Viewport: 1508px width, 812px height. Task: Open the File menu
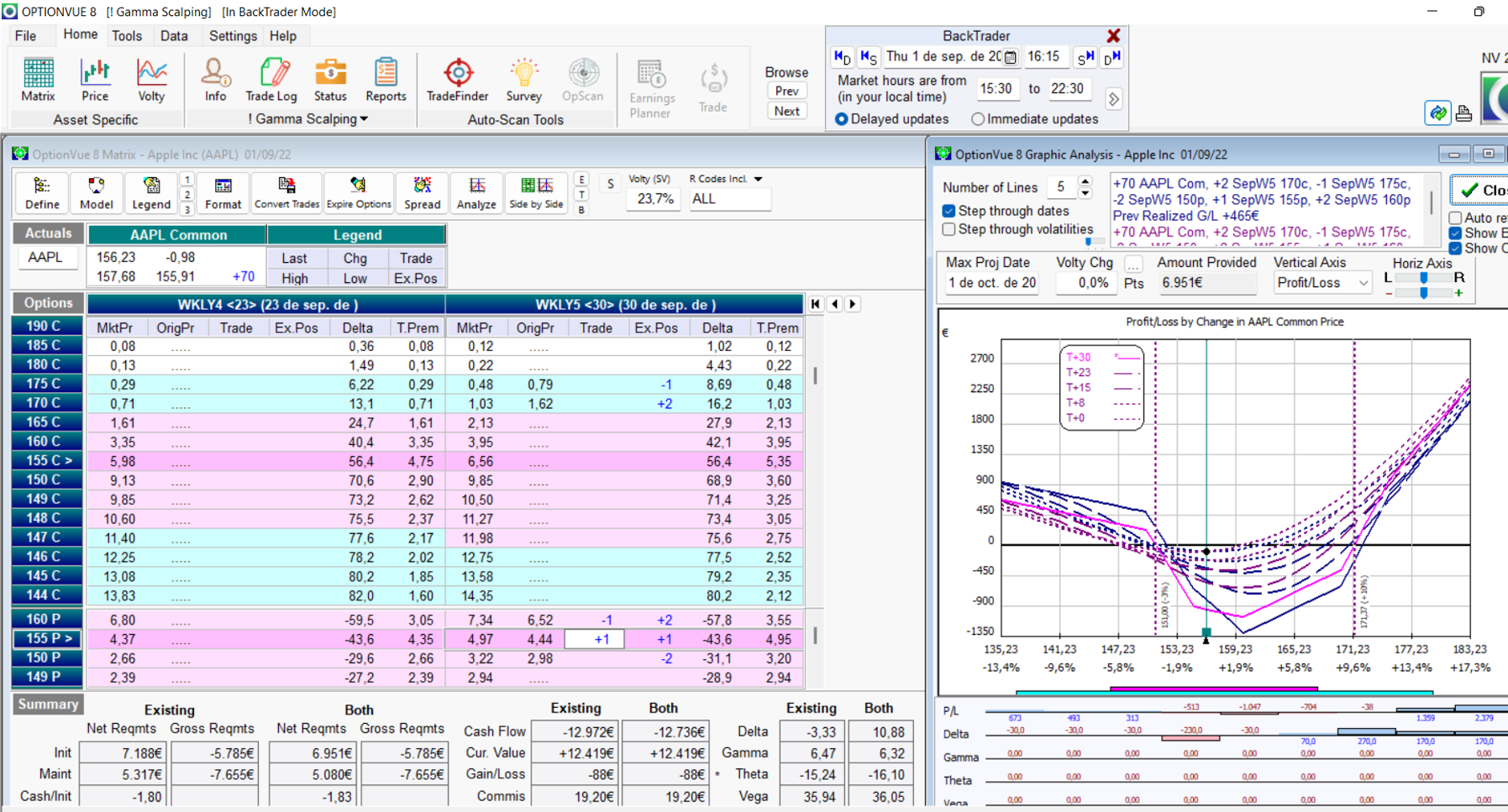tap(26, 36)
